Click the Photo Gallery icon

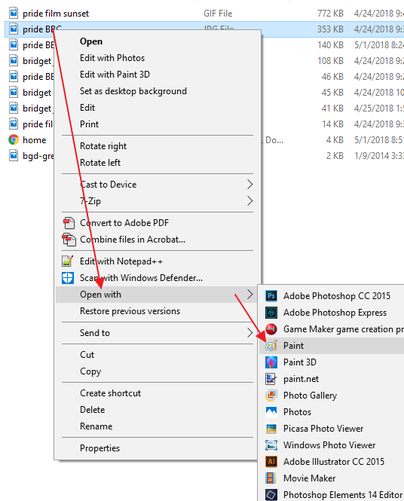coord(271,395)
